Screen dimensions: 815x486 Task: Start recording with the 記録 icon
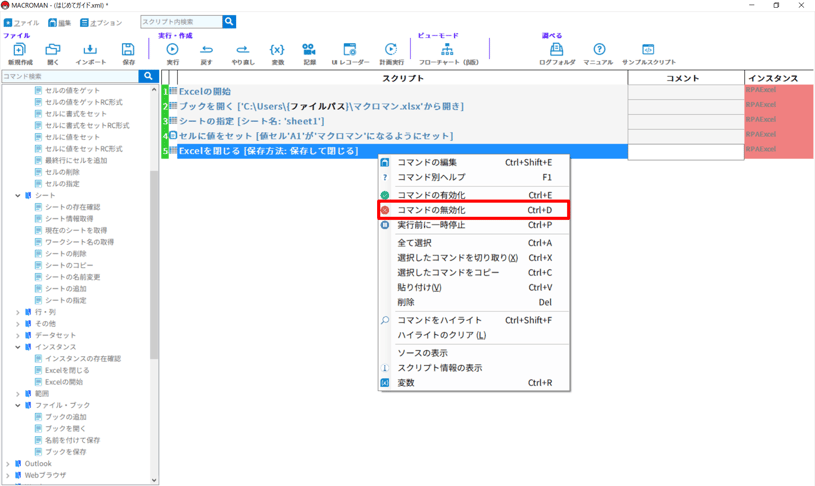click(309, 50)
